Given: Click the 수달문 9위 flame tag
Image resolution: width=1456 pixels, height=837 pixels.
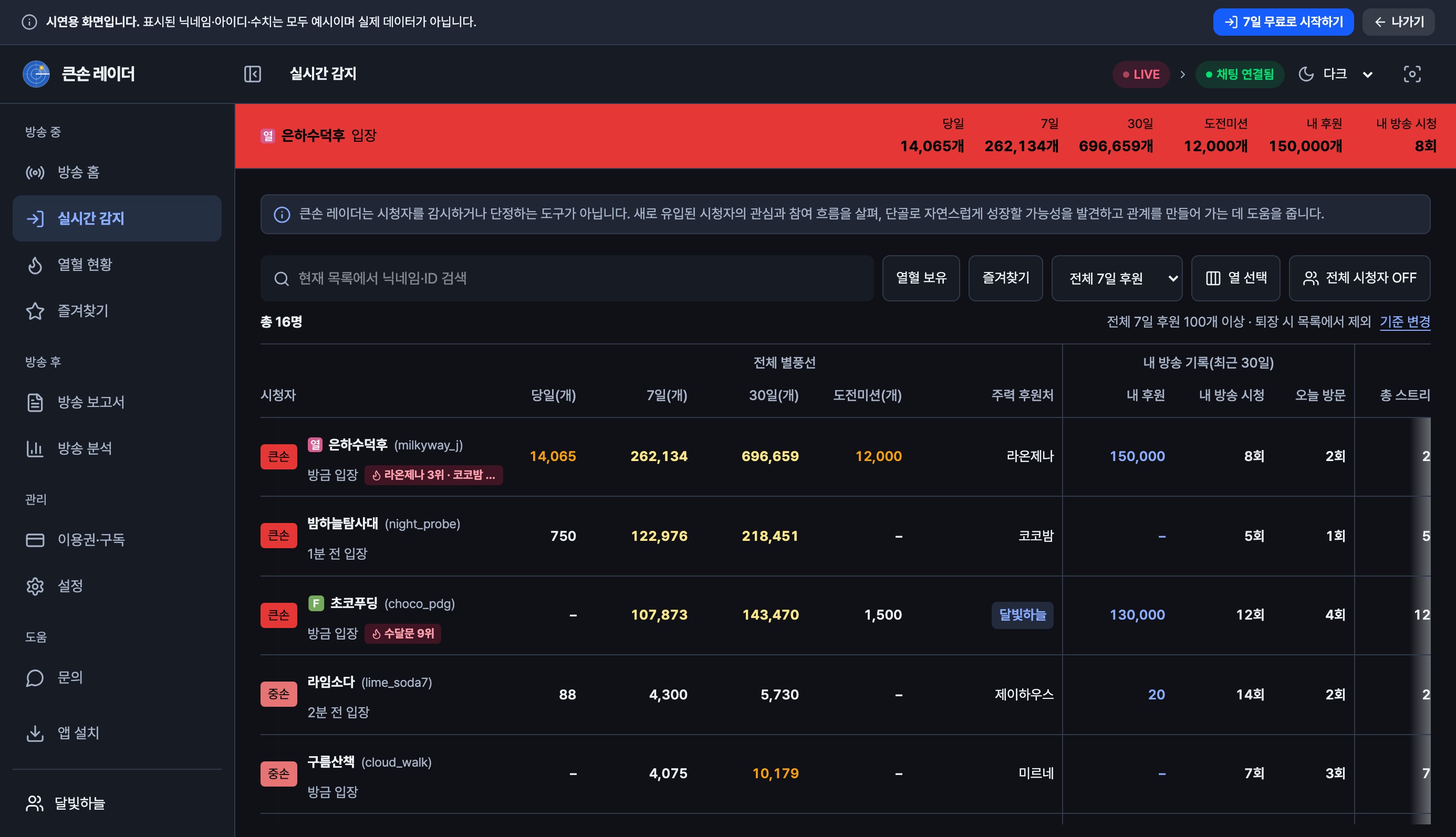Looking at the screenshot, I should coord(402,633).
